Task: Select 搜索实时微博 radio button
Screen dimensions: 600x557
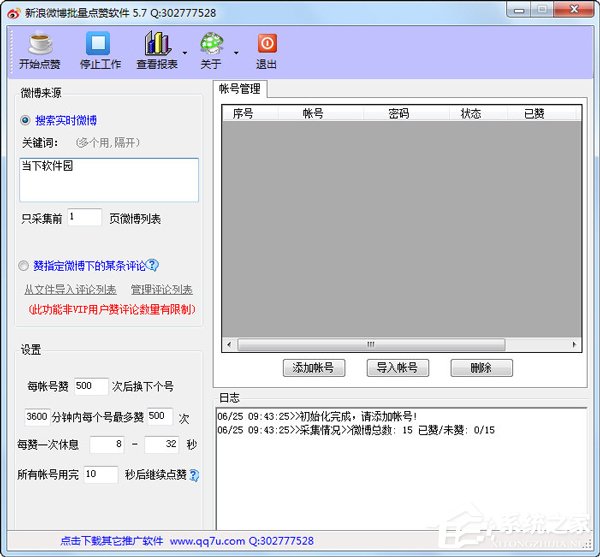Action: 25,121
